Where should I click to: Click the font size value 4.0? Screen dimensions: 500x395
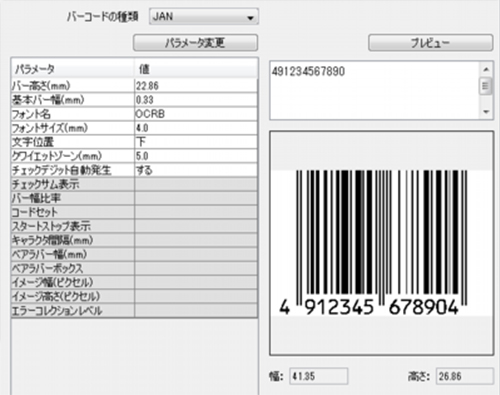(196, 128)
